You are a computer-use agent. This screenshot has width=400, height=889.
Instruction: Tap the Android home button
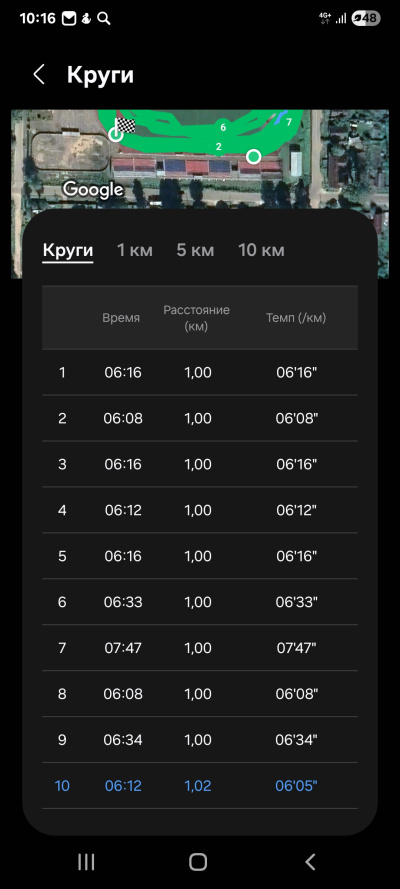[198, 862]
